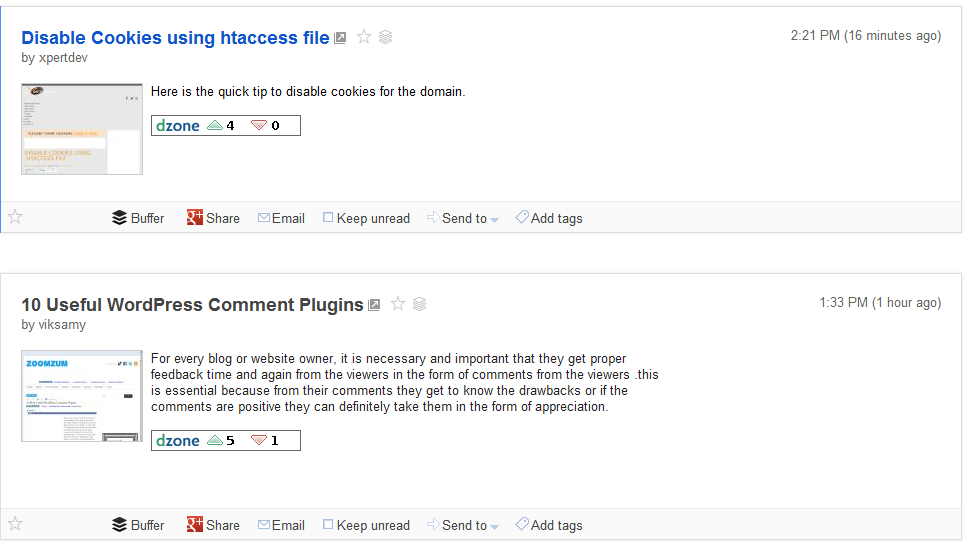Click Buffer stack icon beside Disable Cookies title

click(386, 37)
